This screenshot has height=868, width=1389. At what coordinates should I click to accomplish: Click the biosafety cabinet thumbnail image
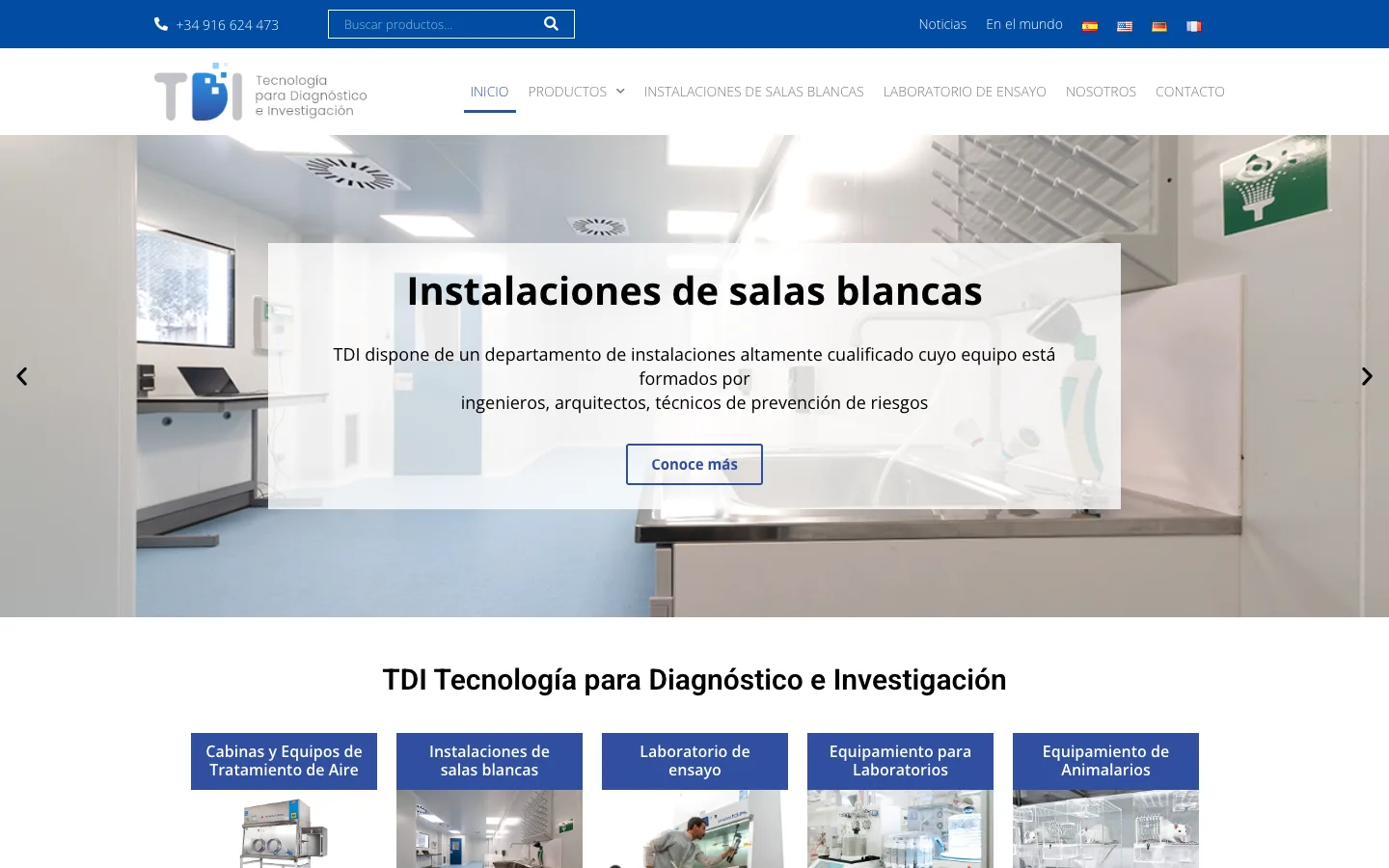coord(284,829)
